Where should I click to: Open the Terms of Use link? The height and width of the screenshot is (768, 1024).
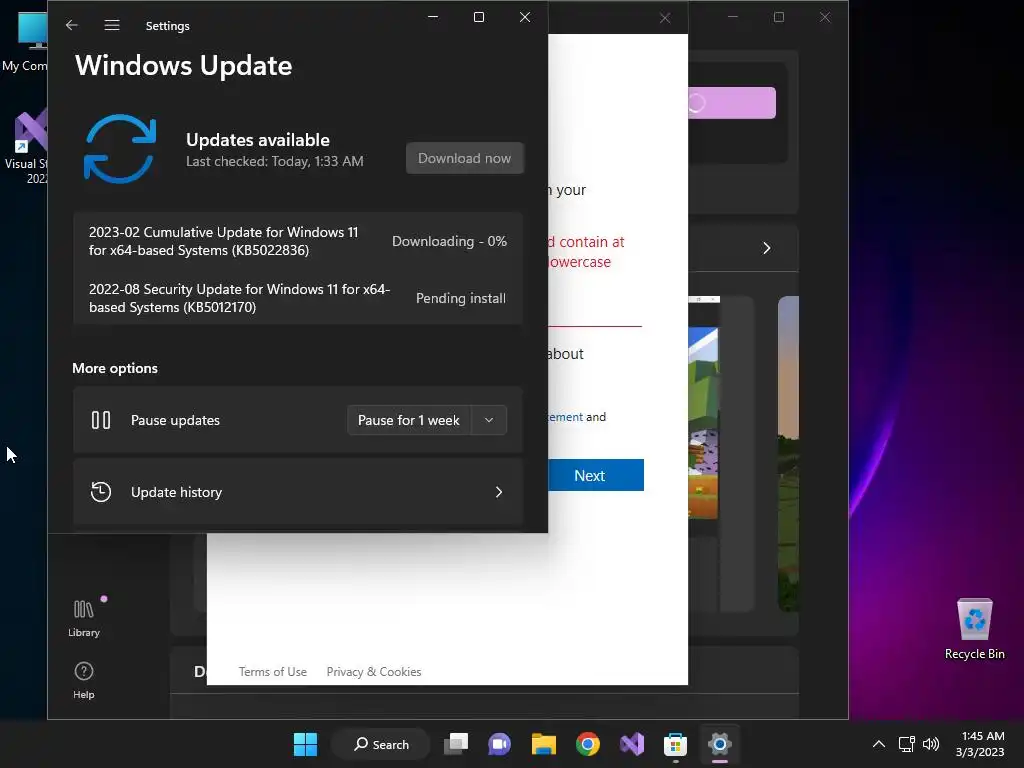coord(272,671)
